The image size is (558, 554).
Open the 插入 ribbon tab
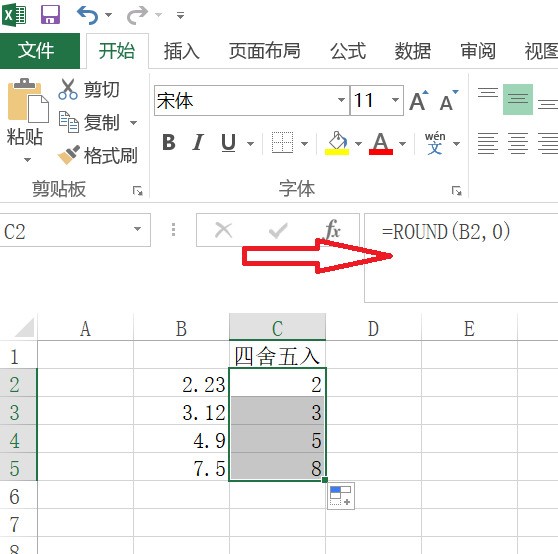point(181,51)
